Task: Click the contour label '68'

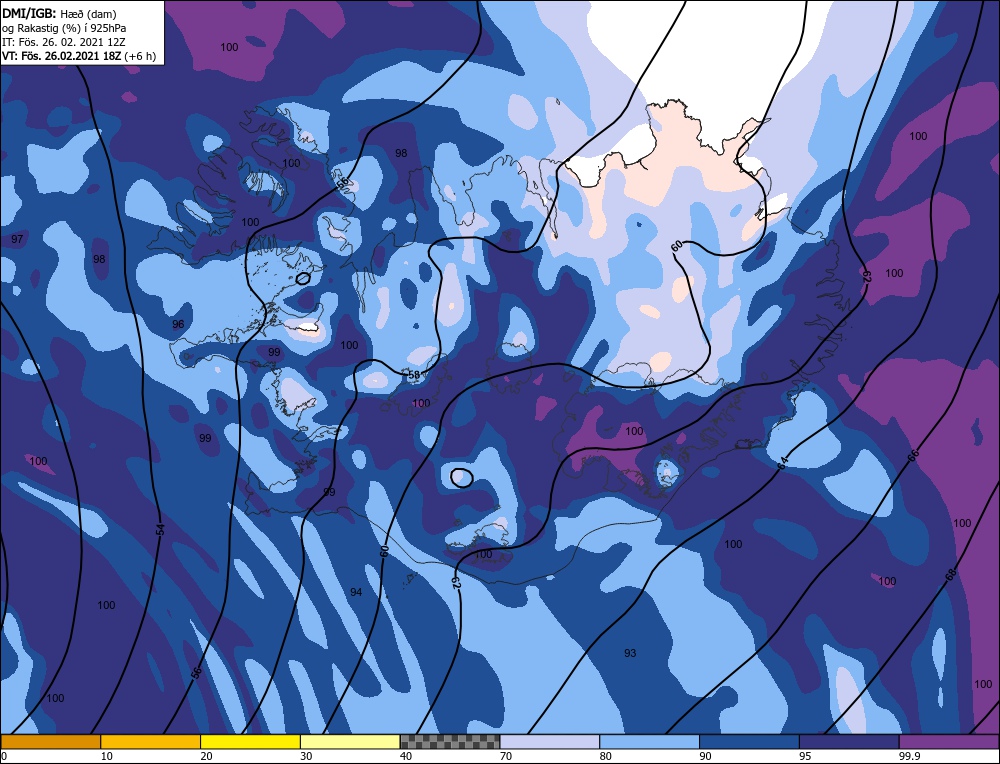Action: click(x=950, y=575)
